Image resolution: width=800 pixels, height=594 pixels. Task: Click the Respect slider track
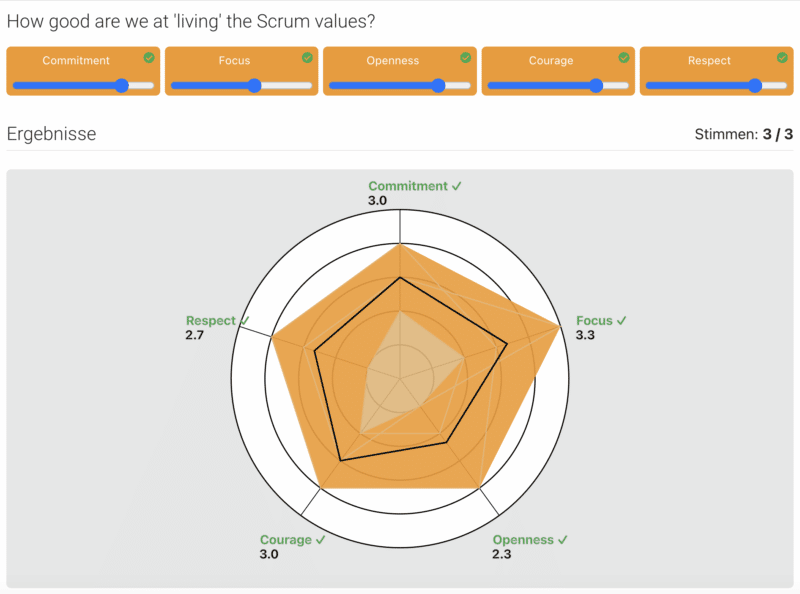(716, 86)
